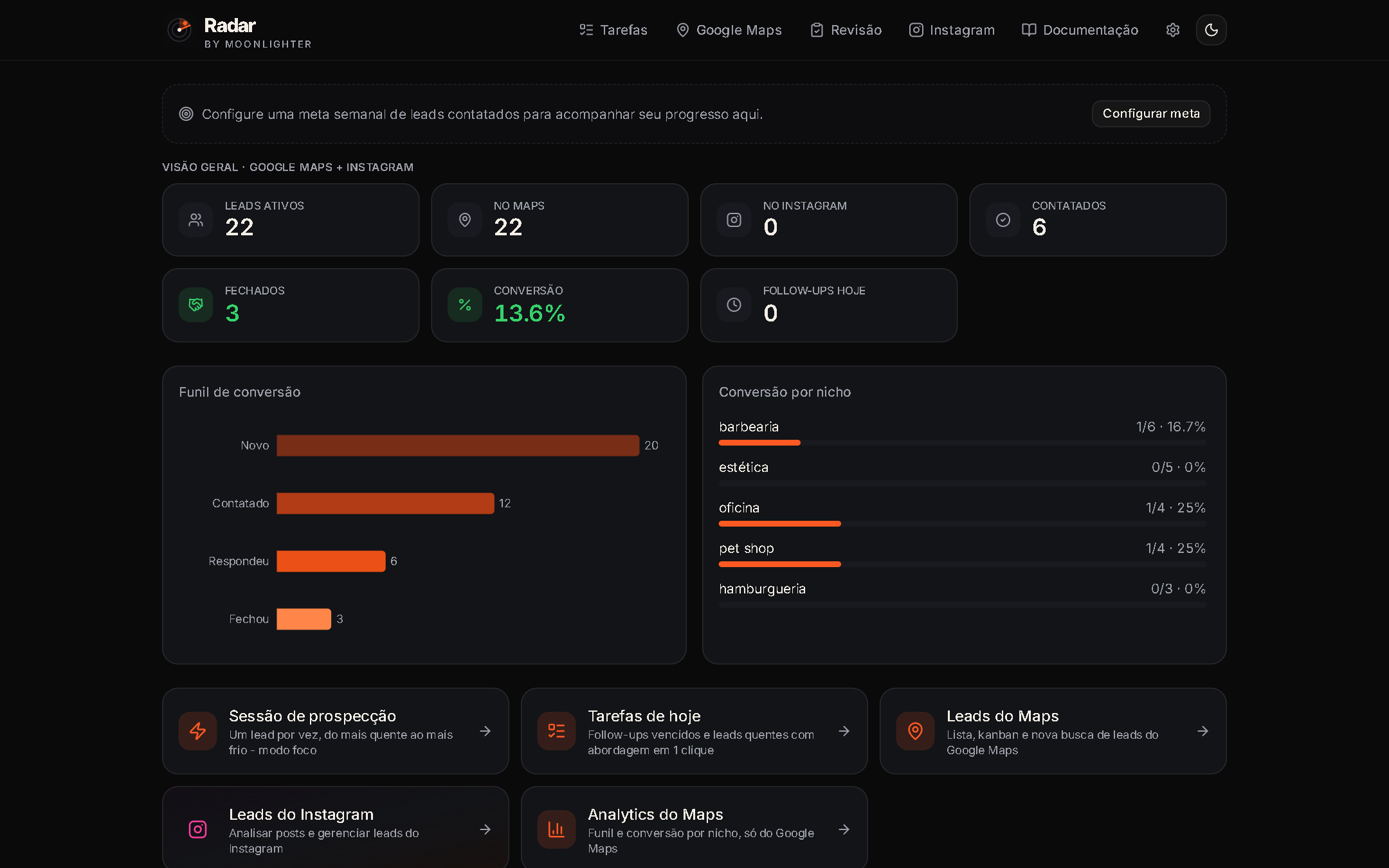This screenshot has width=1389, height=868.
Task: Click the lightning bolt prospecting icon
Action: [198, 731]
